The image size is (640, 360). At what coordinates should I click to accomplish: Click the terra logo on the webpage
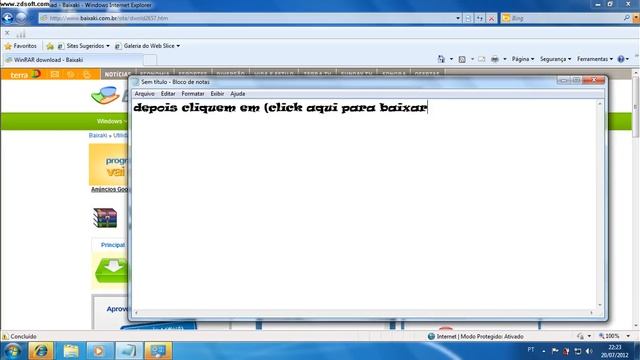(24, 75)
